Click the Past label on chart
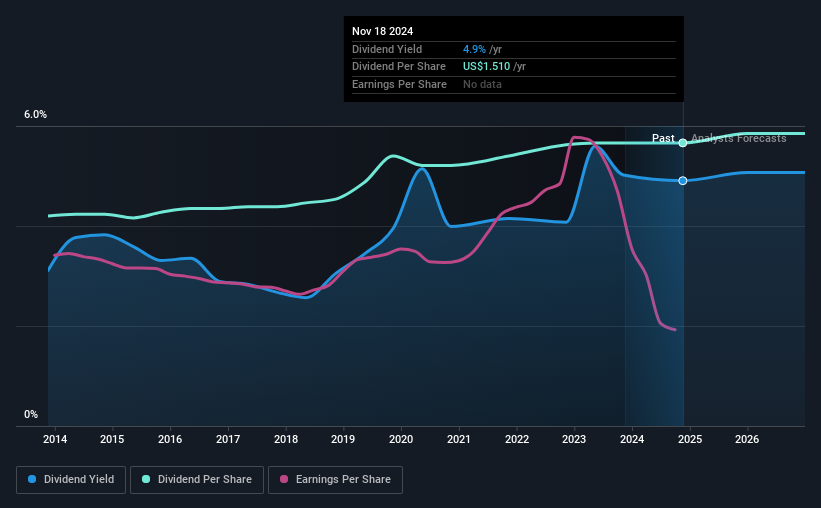This screenshot has width=821, height=508. 663,138
